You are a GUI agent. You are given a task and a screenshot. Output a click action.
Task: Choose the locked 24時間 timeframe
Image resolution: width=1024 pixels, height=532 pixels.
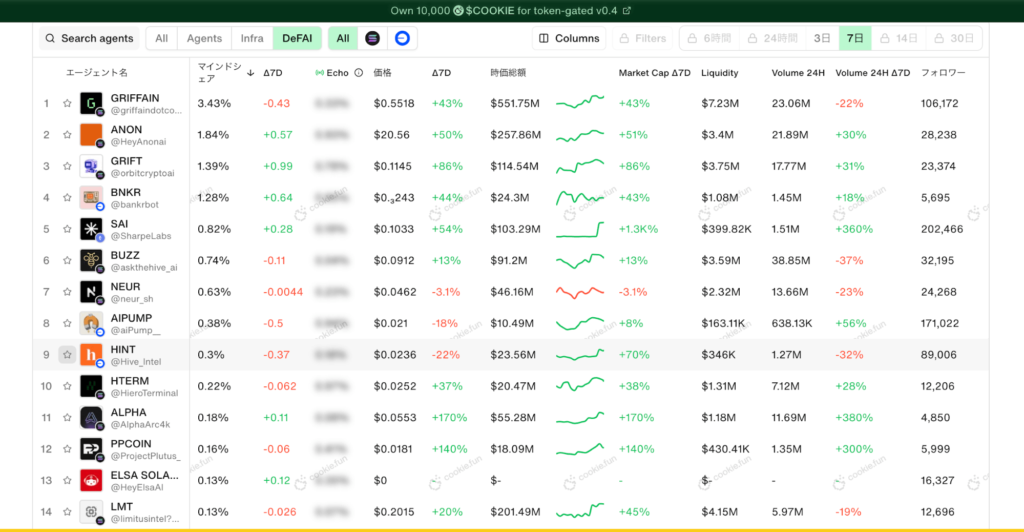773,39
